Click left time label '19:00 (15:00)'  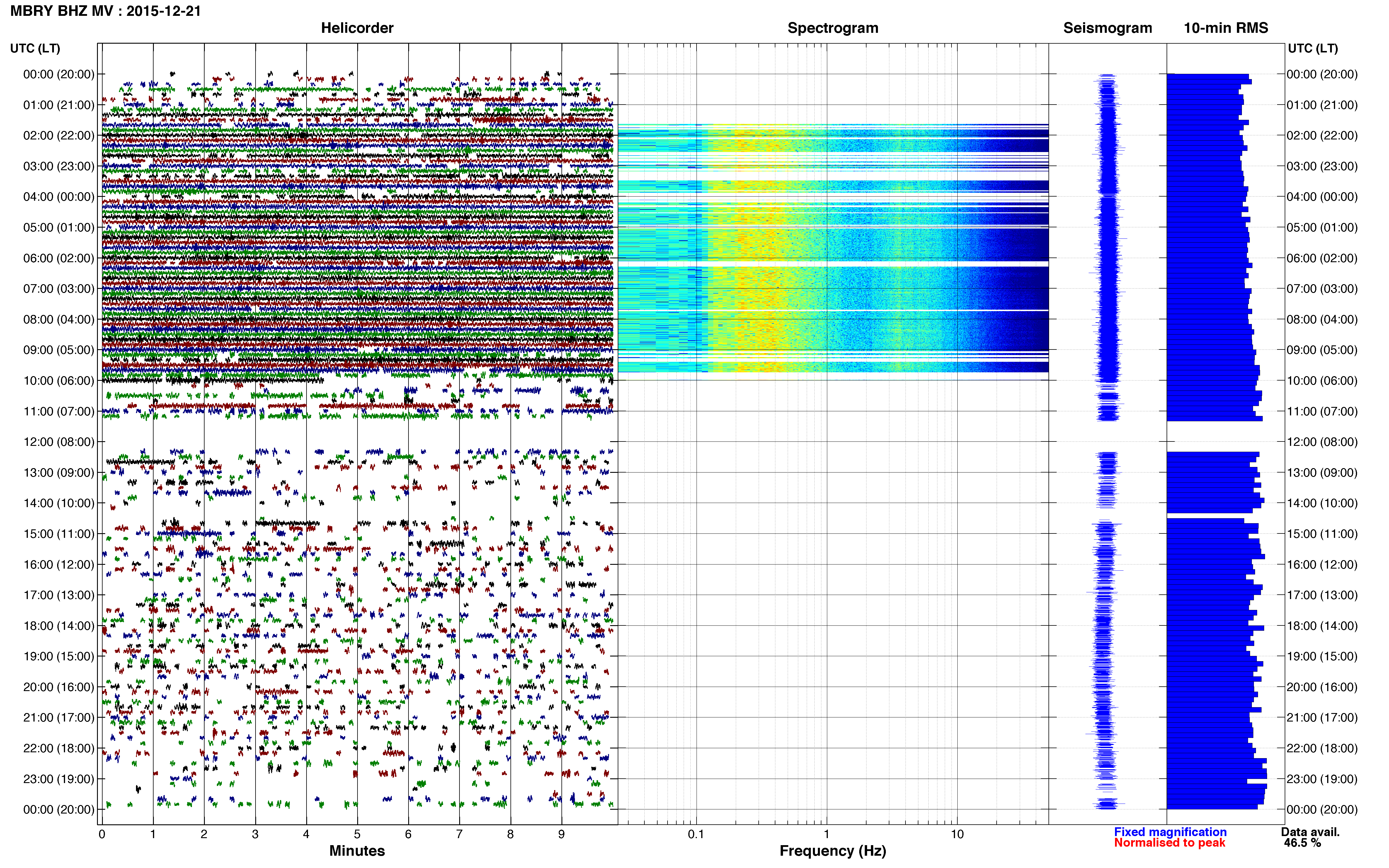point(59,656)
